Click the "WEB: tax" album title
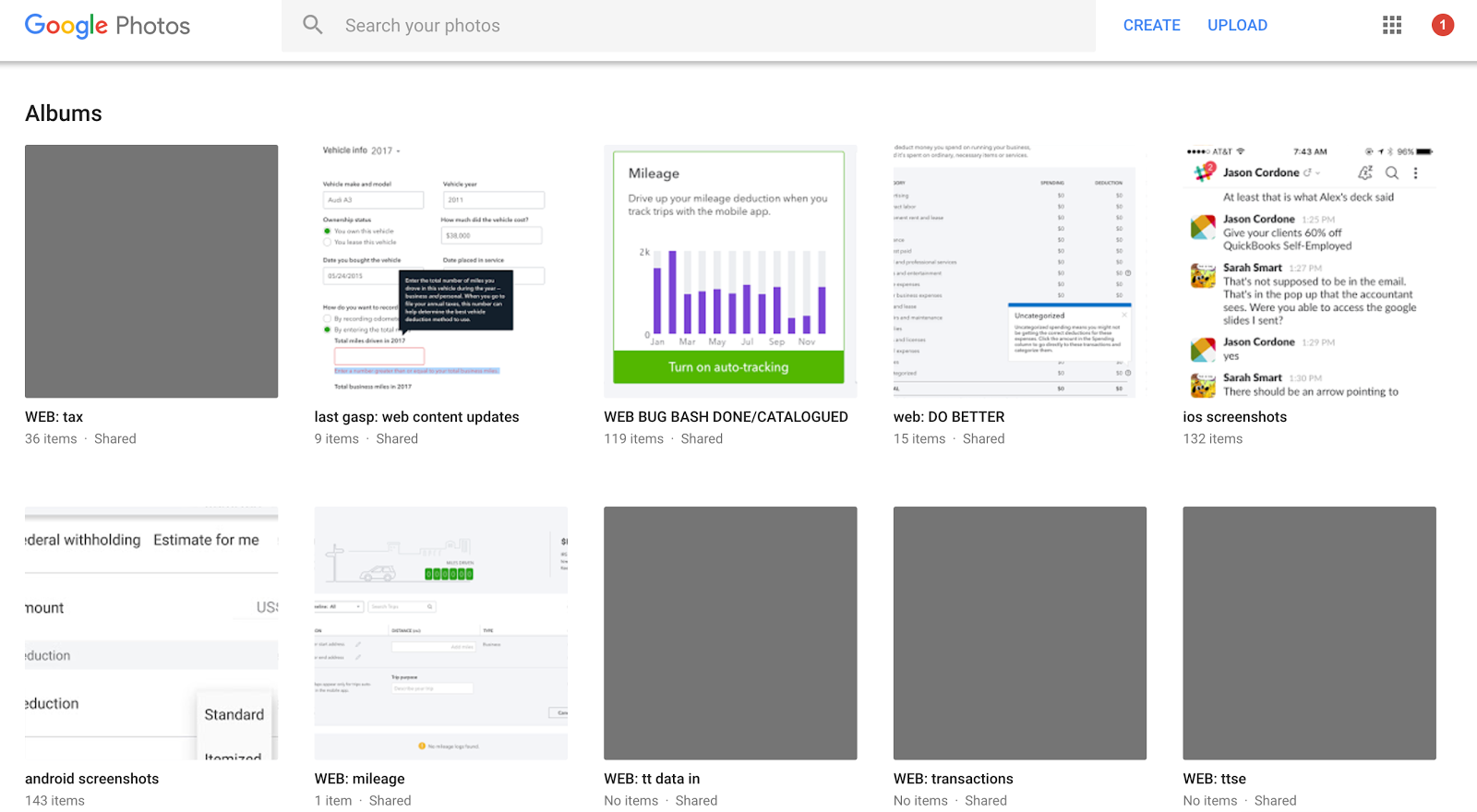Viewport: 1477px width, 812px height. 54,417
